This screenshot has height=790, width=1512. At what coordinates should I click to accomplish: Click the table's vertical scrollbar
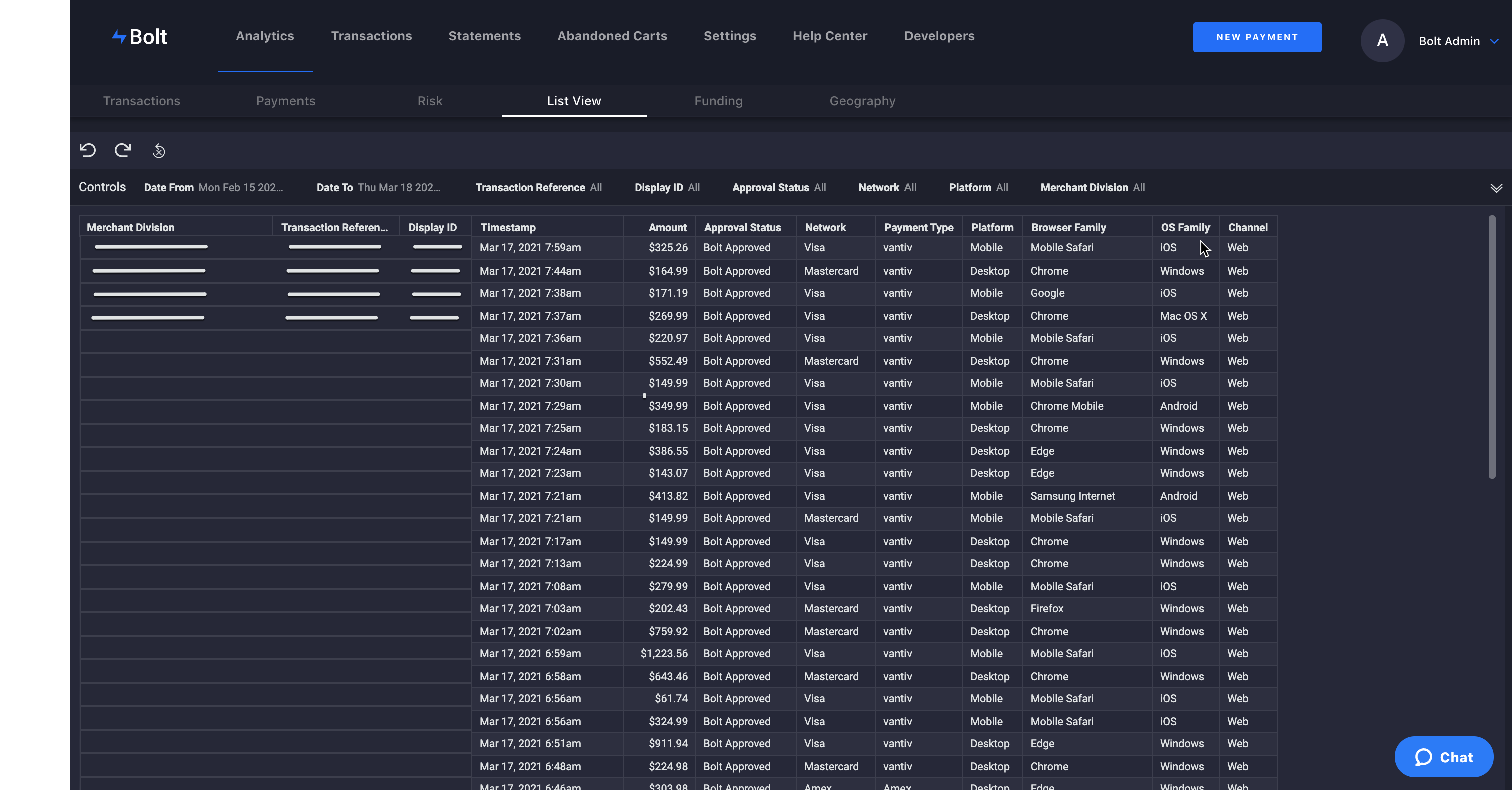(1491, 348)
